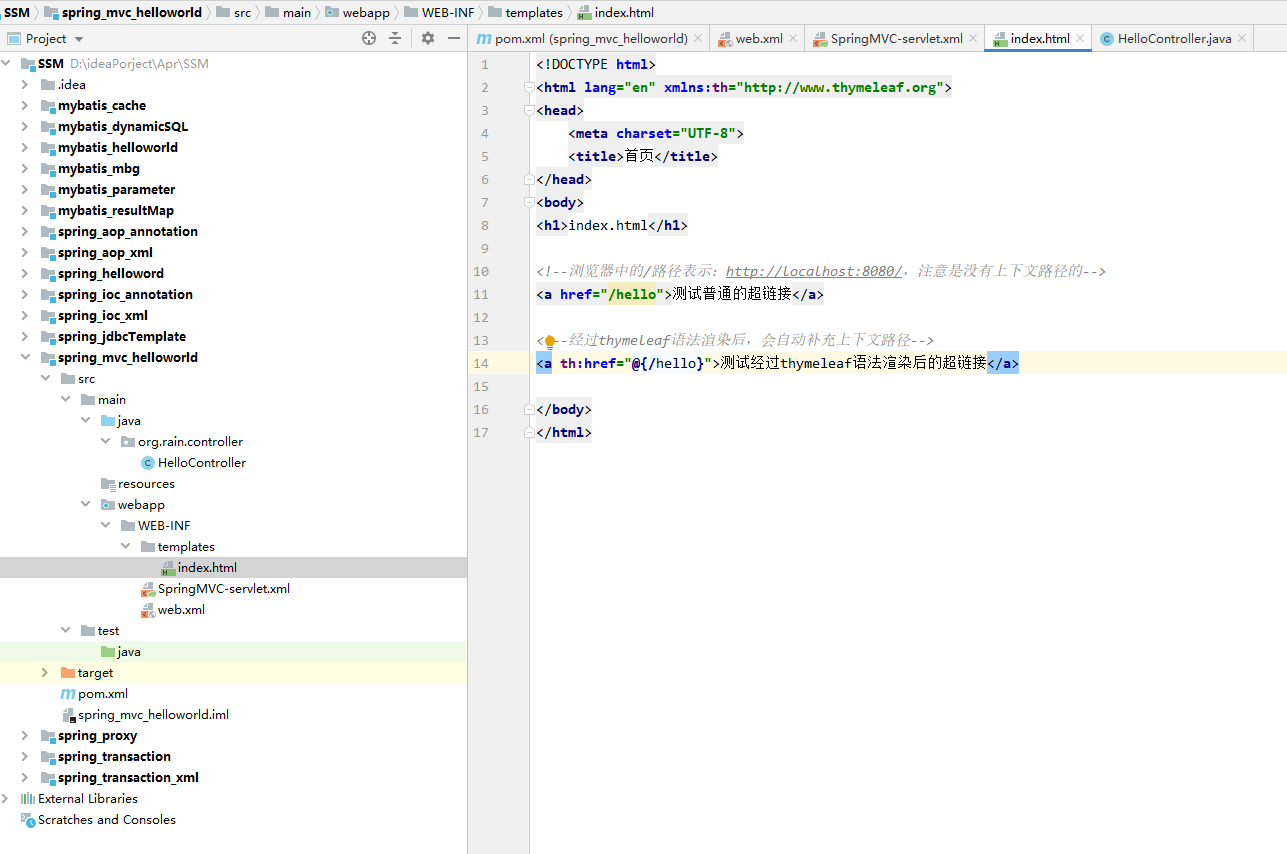Close the pom.xml editor tab

[x=699, y=39]
